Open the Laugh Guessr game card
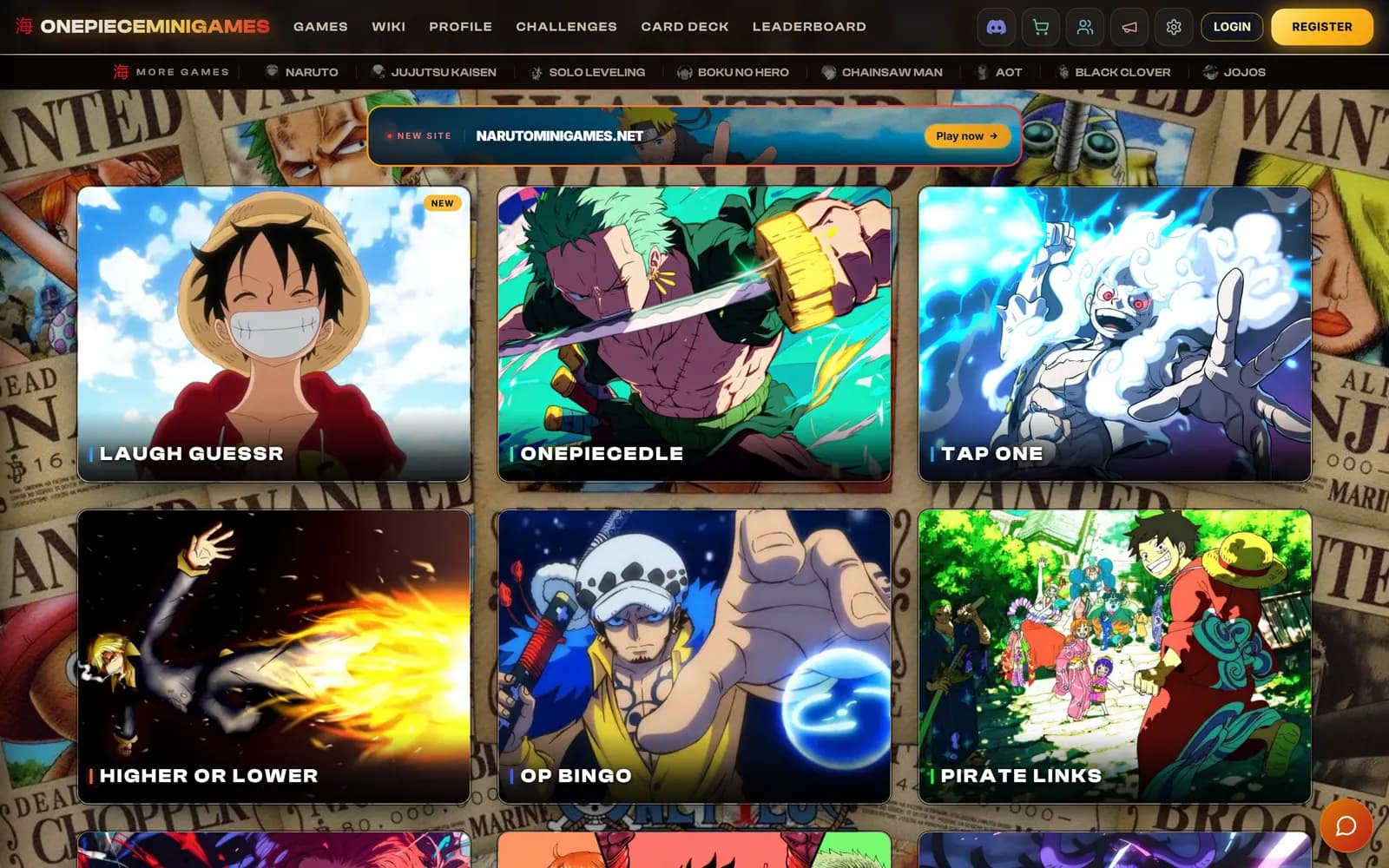Viewport: 1389px width, 868px height. pos(273,333)
